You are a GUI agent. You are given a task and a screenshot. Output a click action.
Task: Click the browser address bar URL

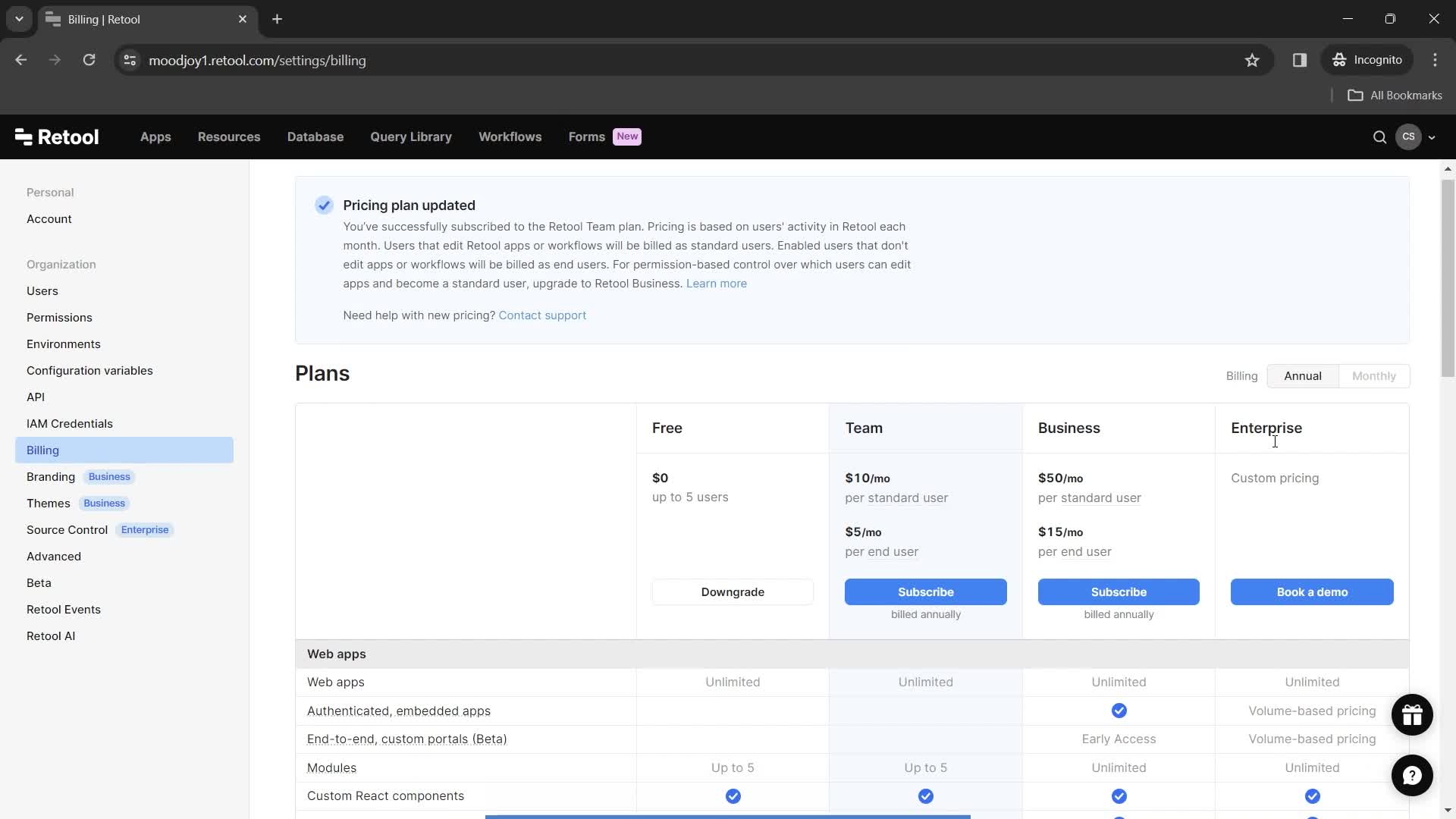point(257,61)
